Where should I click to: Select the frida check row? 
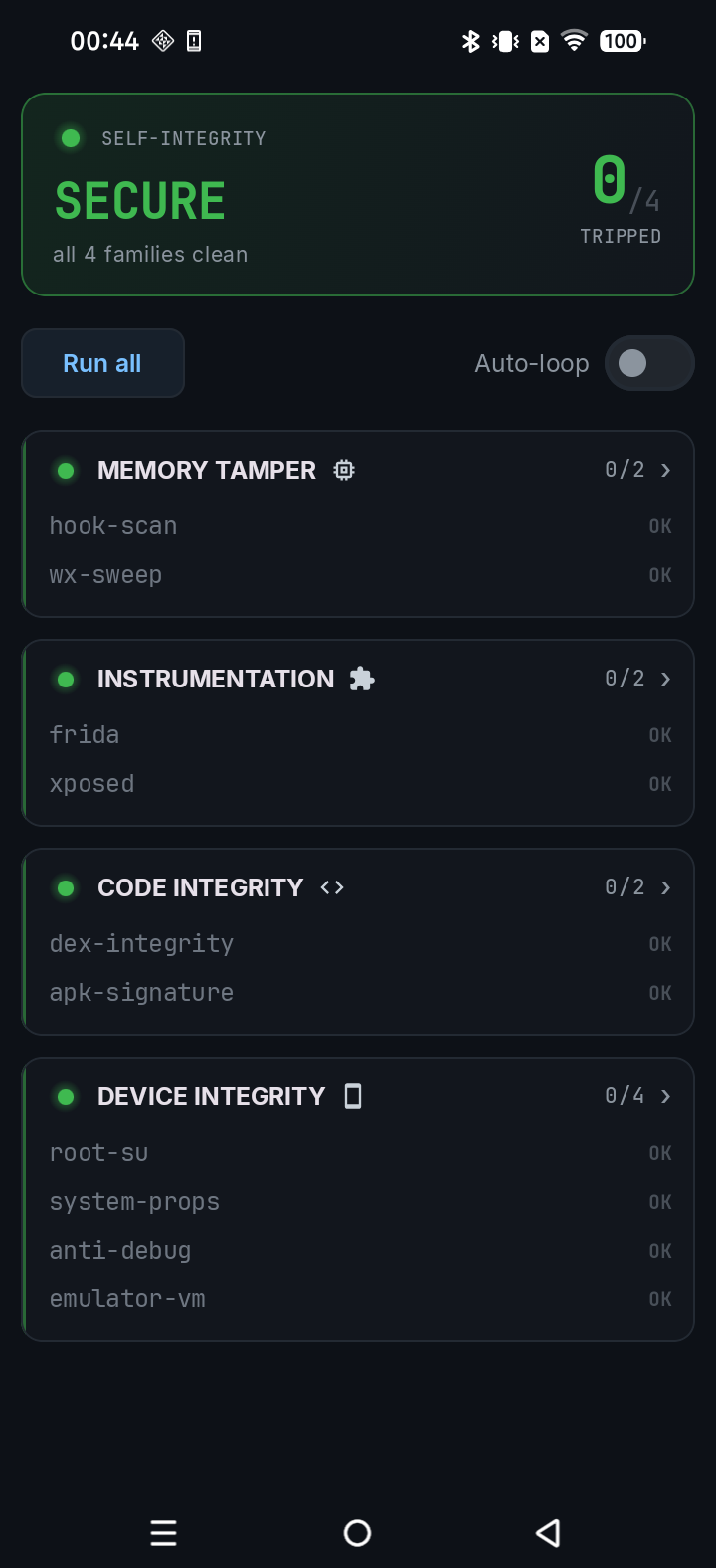[x=360, y=735]
